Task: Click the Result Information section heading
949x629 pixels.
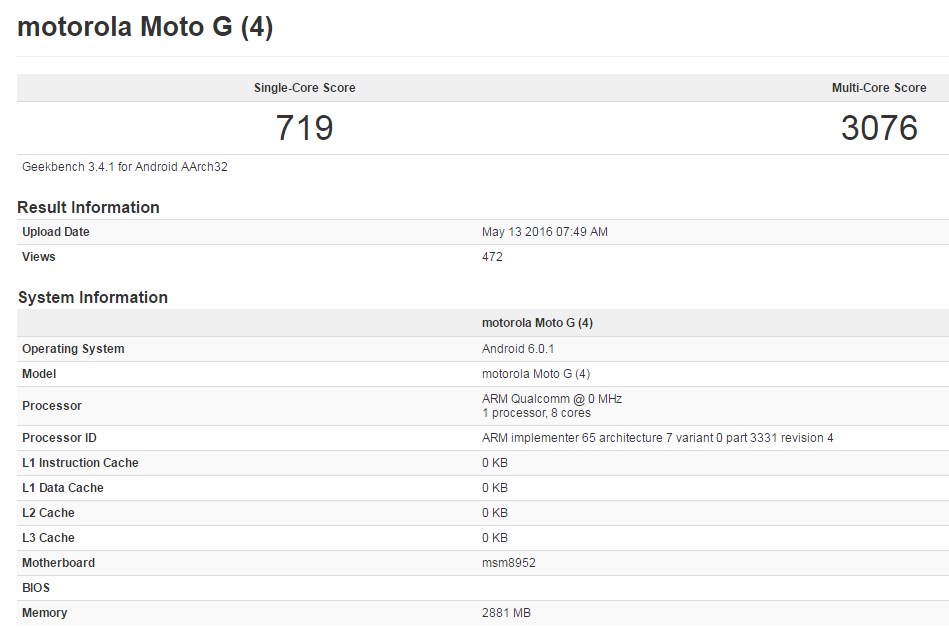Action: (x=89, y=207)
